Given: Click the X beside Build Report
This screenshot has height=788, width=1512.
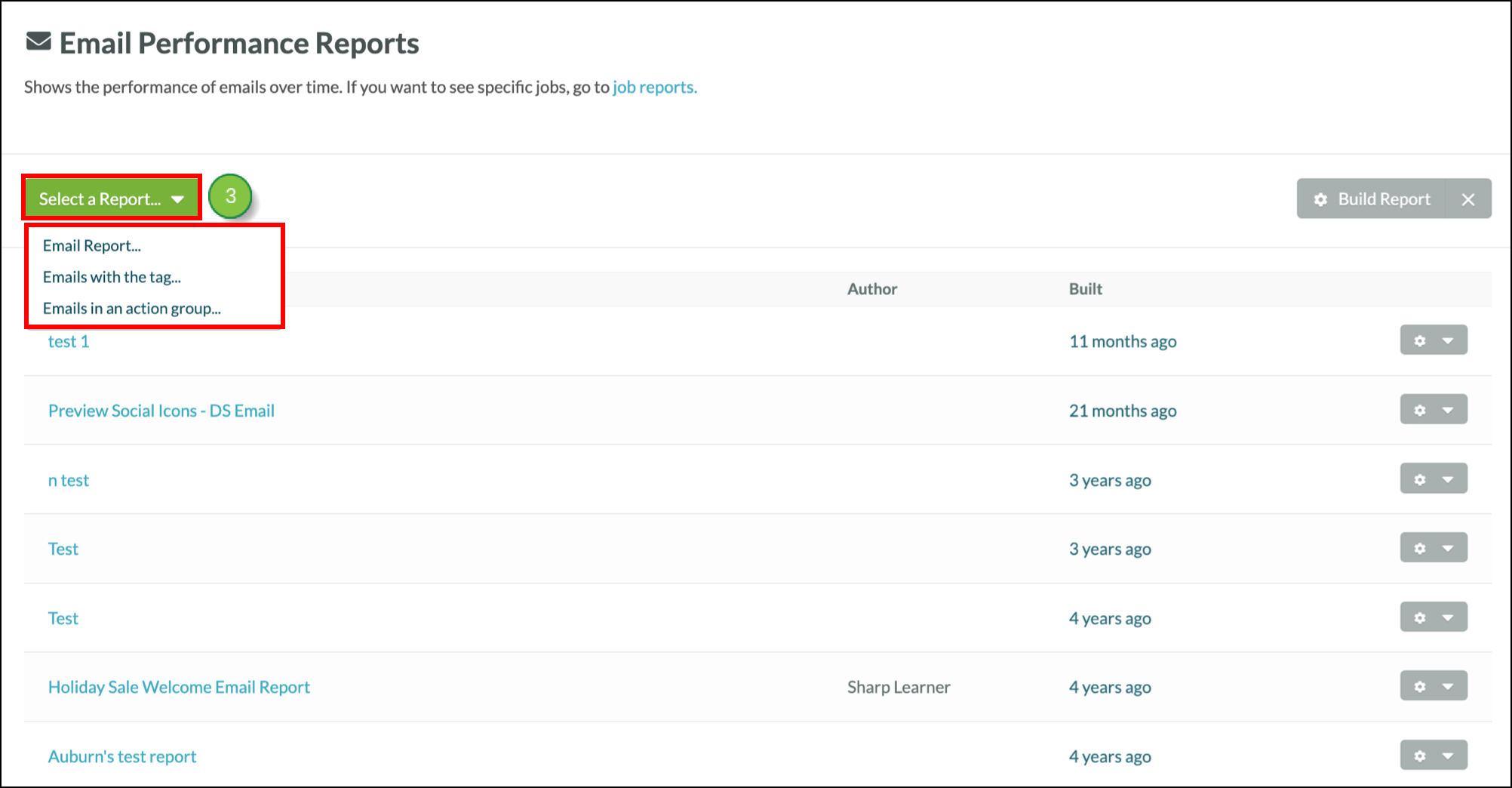Looking at the screenshot, I should 1467,199.
